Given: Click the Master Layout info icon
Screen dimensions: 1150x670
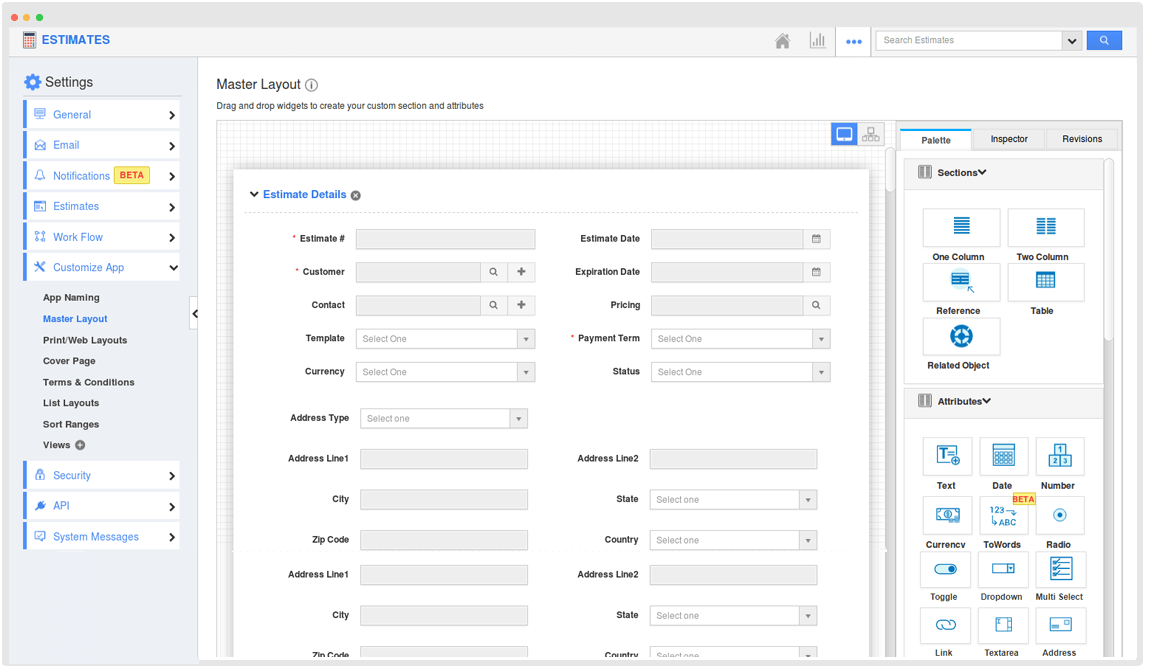Looking at the screenshot, I should (x=312, y=85).
